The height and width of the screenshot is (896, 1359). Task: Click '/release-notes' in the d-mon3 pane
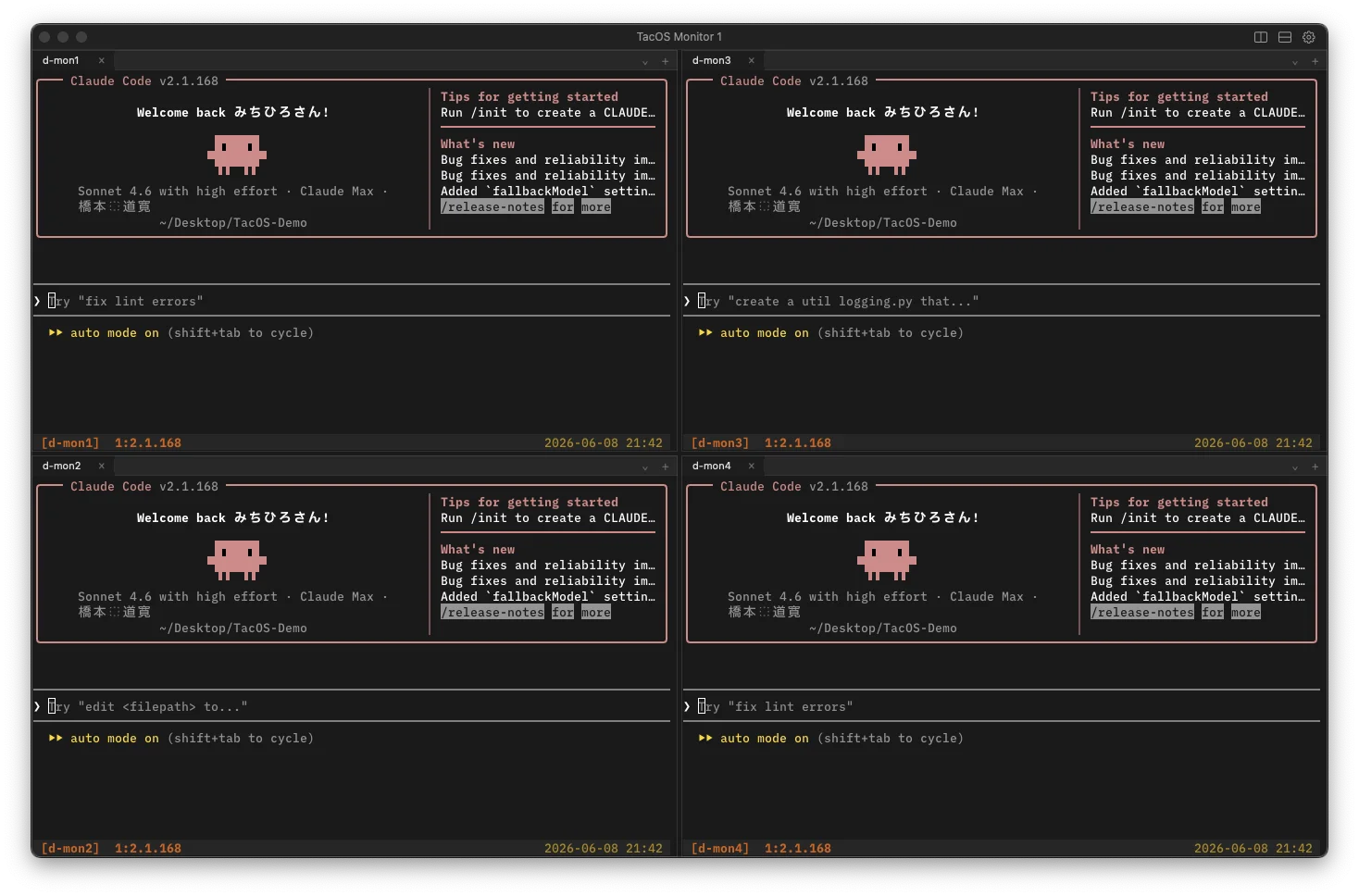point(1142,207)
